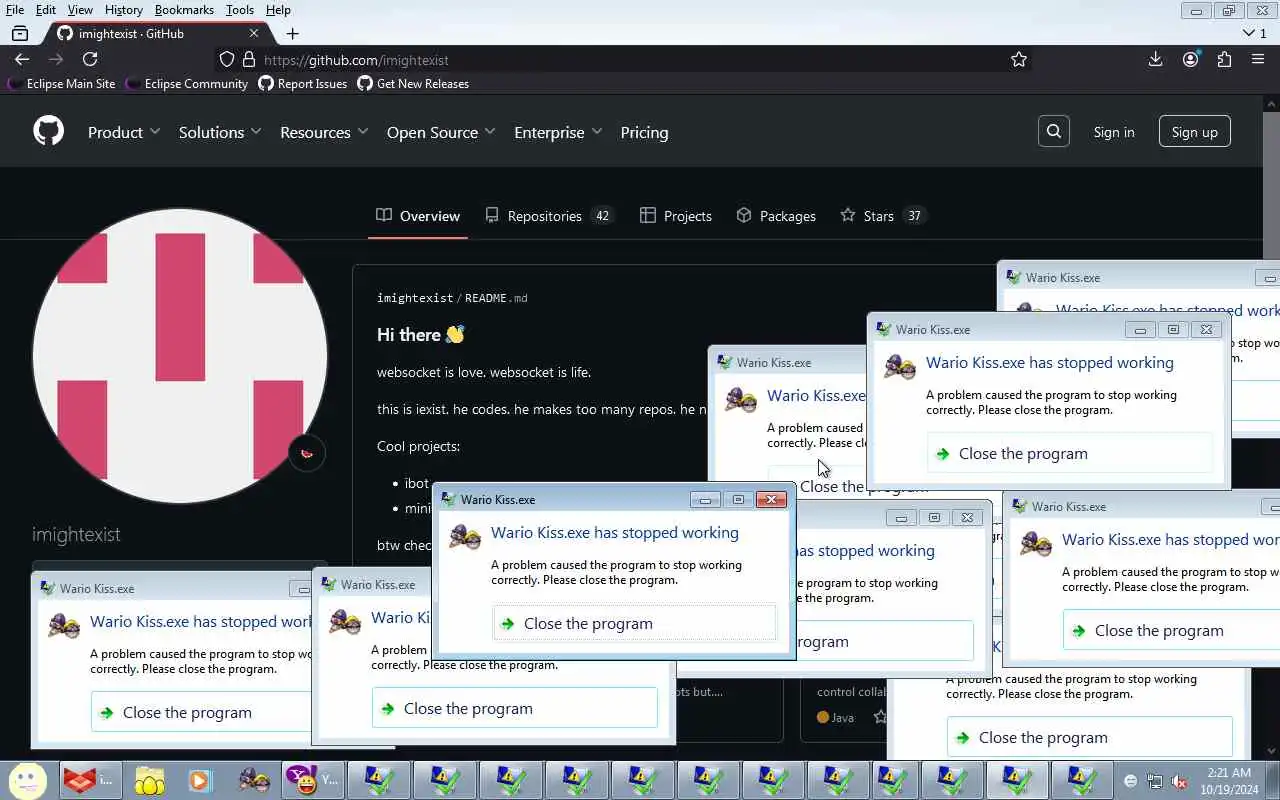Open a new tab with plus icon
The height and width of the screenshot is (800, 1280).
pyautogui.click(x=292, y=33)
